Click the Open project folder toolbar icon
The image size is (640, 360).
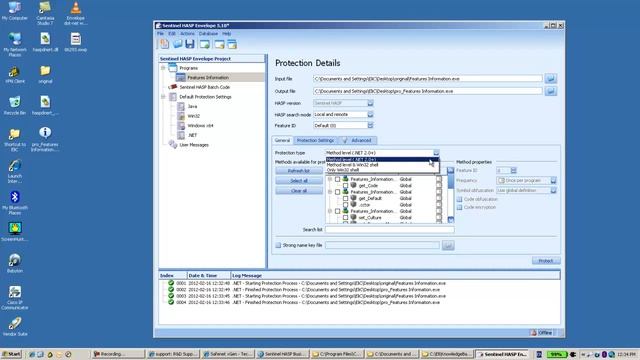coord(178,44)
